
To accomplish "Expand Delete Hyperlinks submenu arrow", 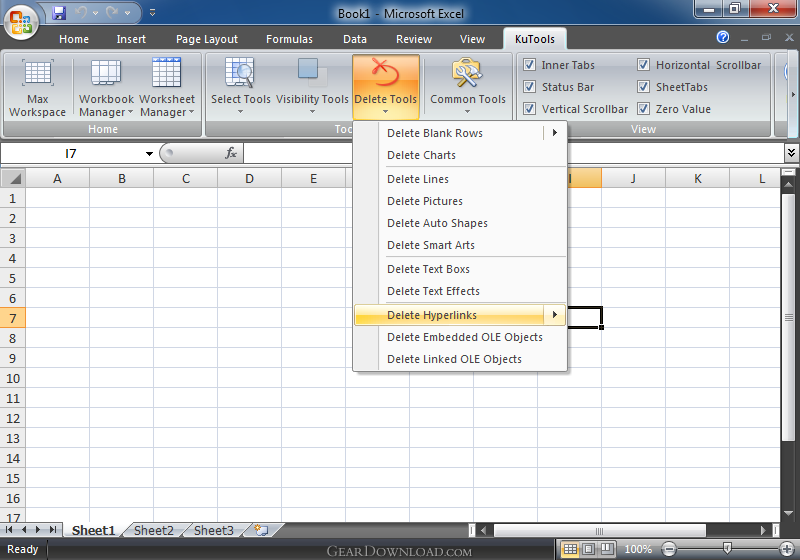I will coord(555,315).
